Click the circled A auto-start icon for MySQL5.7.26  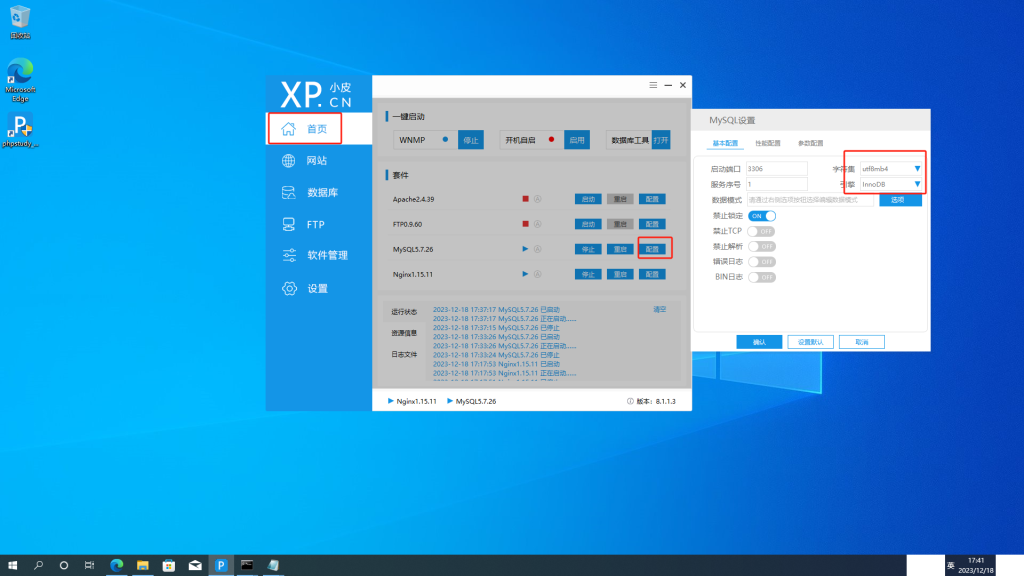tap(537, 249)
